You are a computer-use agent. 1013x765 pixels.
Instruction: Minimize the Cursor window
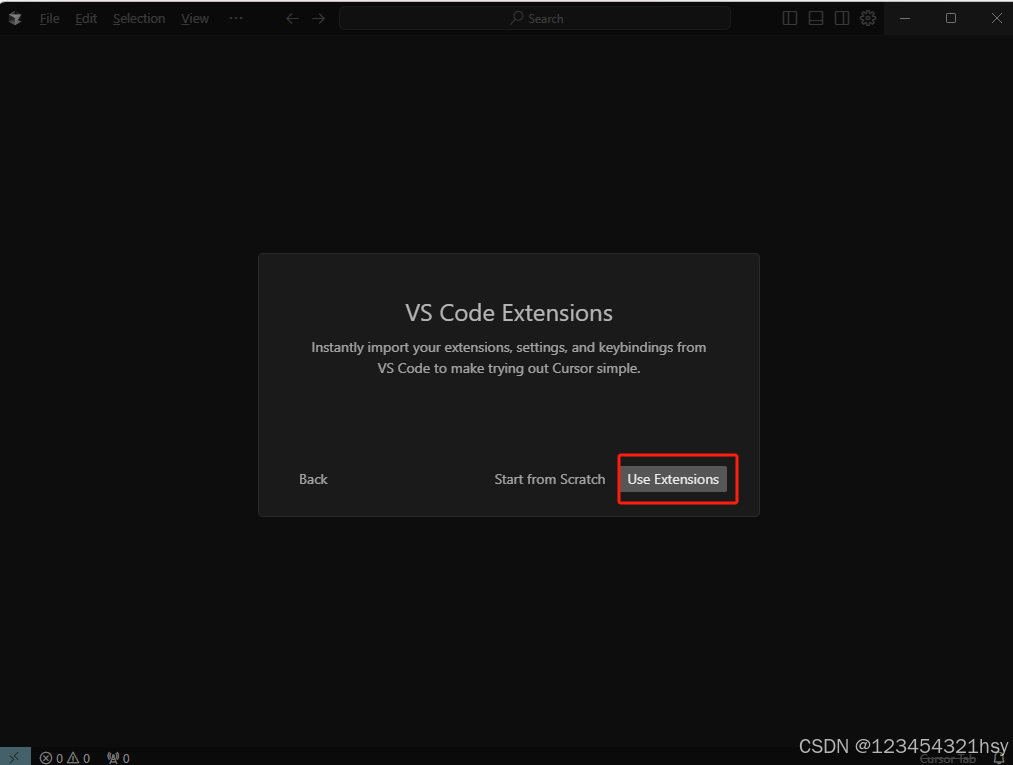(x=905, y=18)
